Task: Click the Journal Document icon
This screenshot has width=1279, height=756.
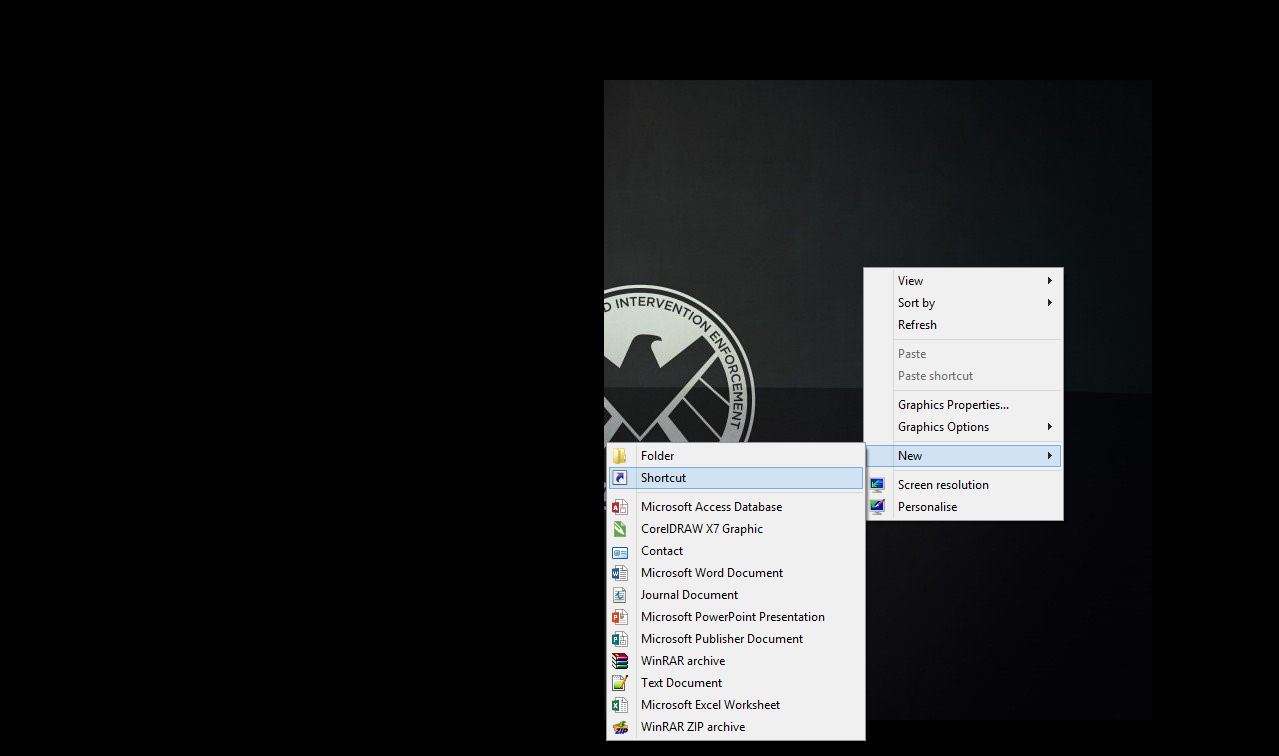Action: point(620,595)
